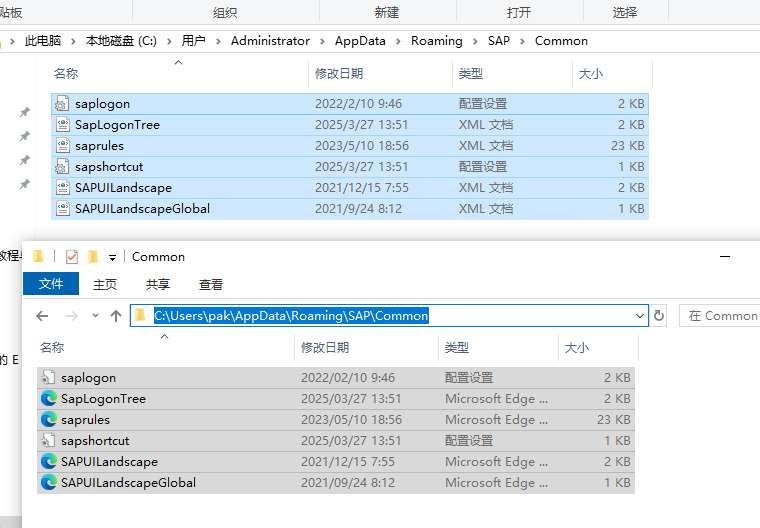Click the pin icon beside the saprules row
This screenshot has height=528, width=760.
pos(24,160)
